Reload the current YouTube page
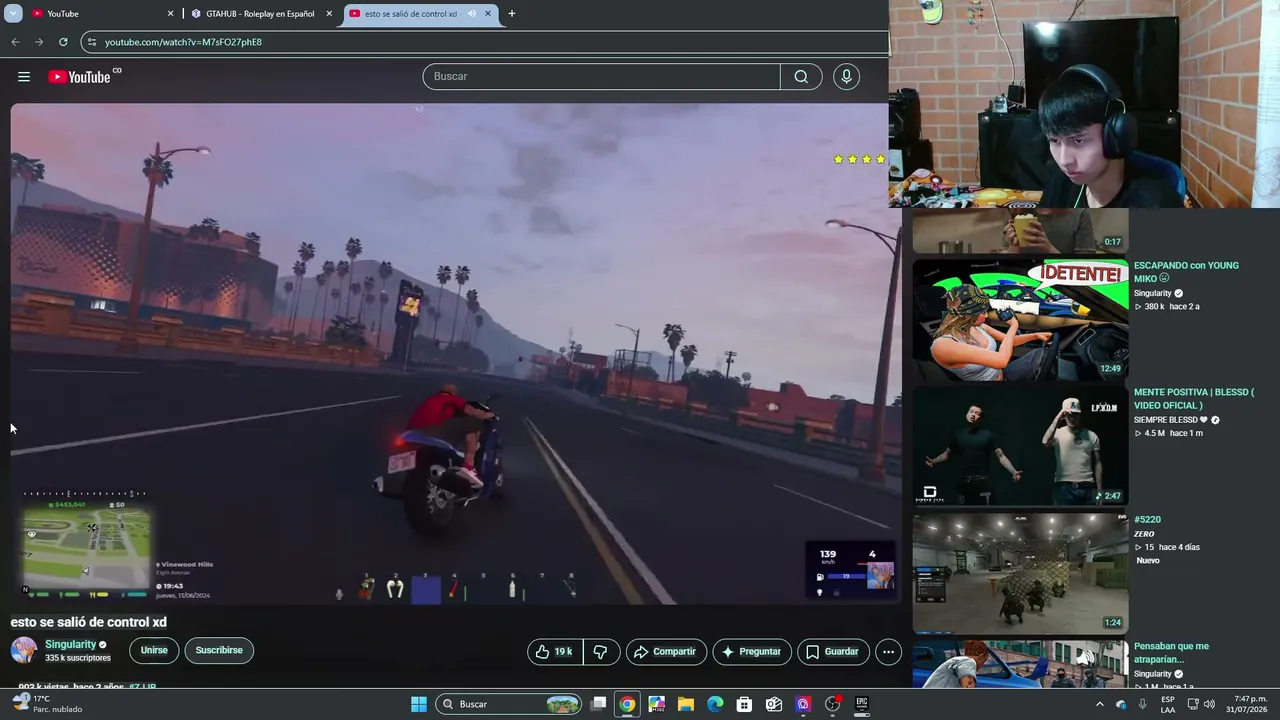Viewport: 1280px width, 720px height. tap(63, 42)
